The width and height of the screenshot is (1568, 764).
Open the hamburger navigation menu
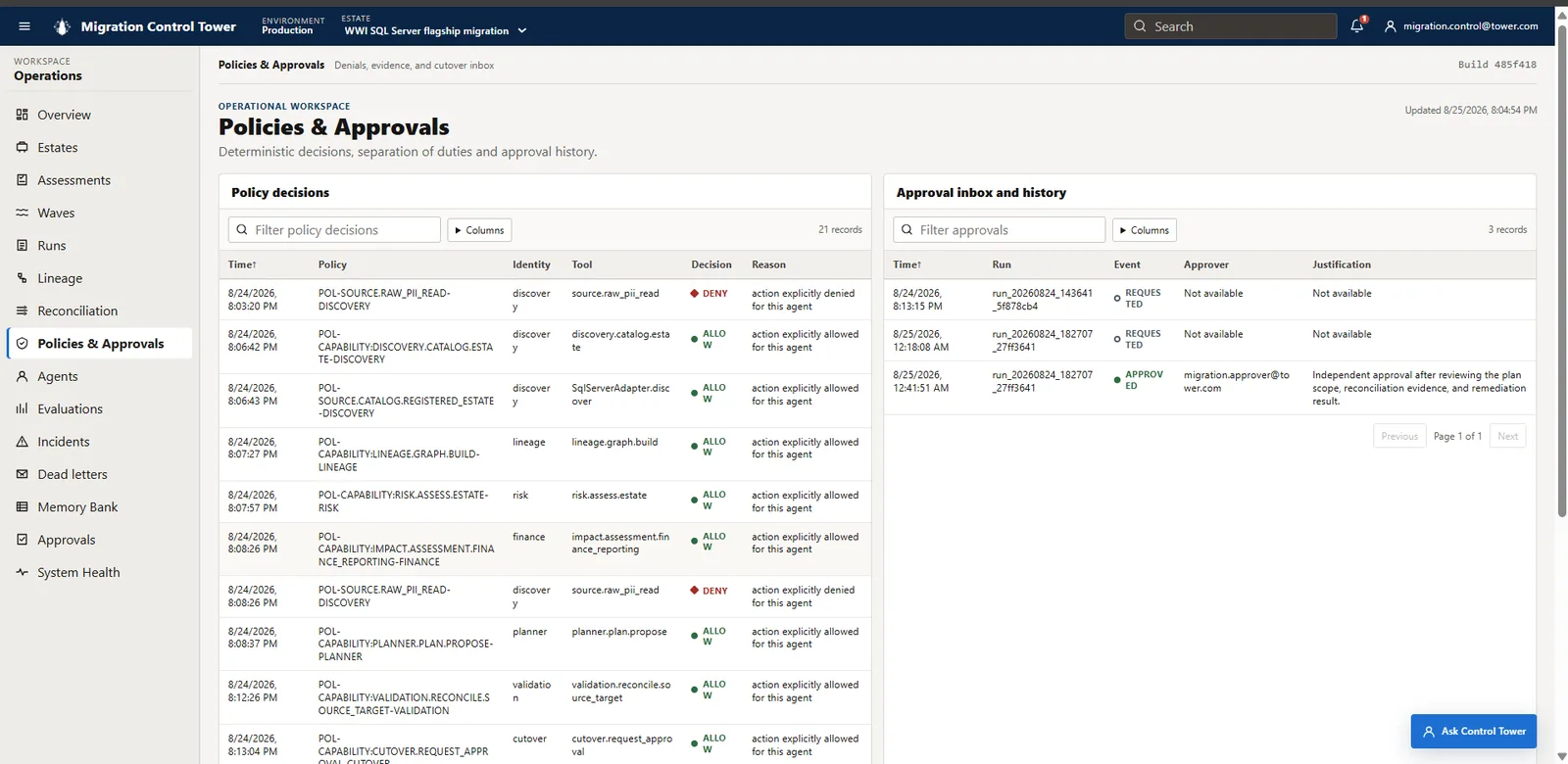(24, 26)
